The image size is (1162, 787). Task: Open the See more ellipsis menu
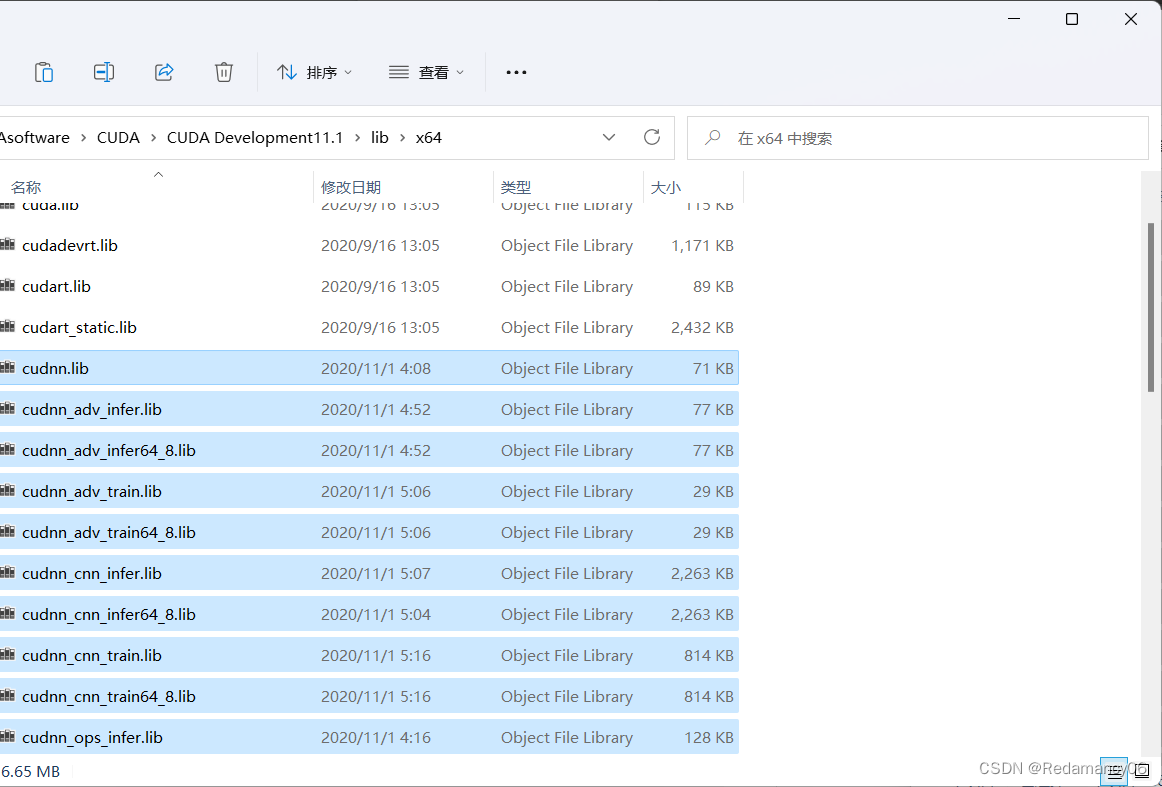tap(516, 72)
